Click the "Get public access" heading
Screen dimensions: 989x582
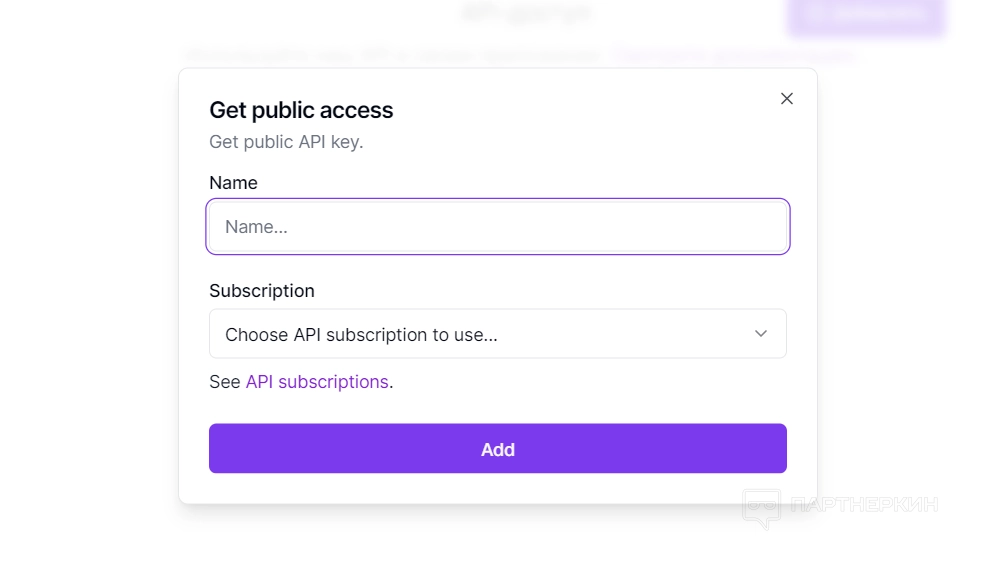tap(301, 110)
